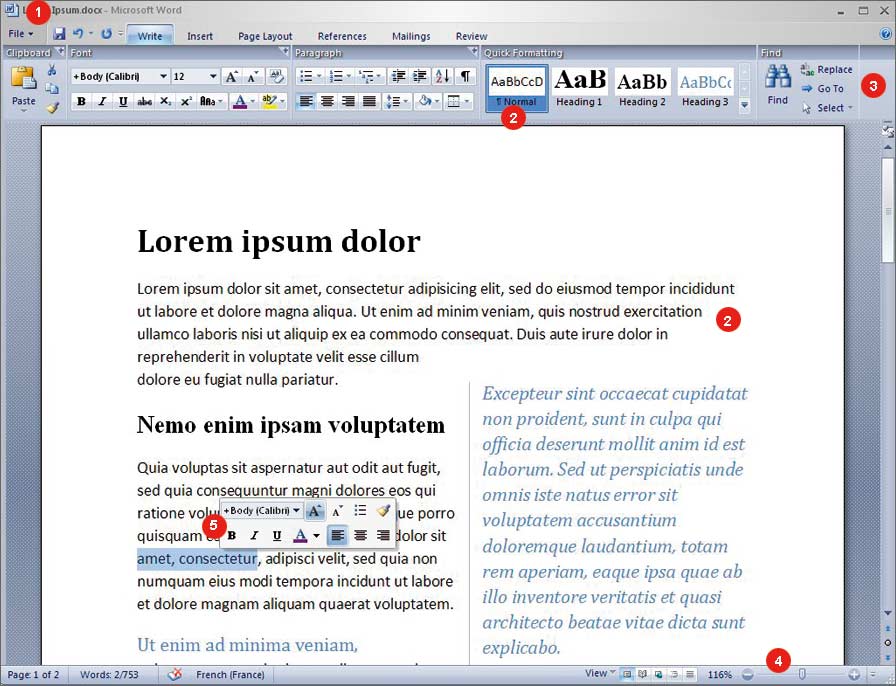The height and width of the screenshot is (686, 896).
Task: Open the Help question mark icon
Action: 885,34
